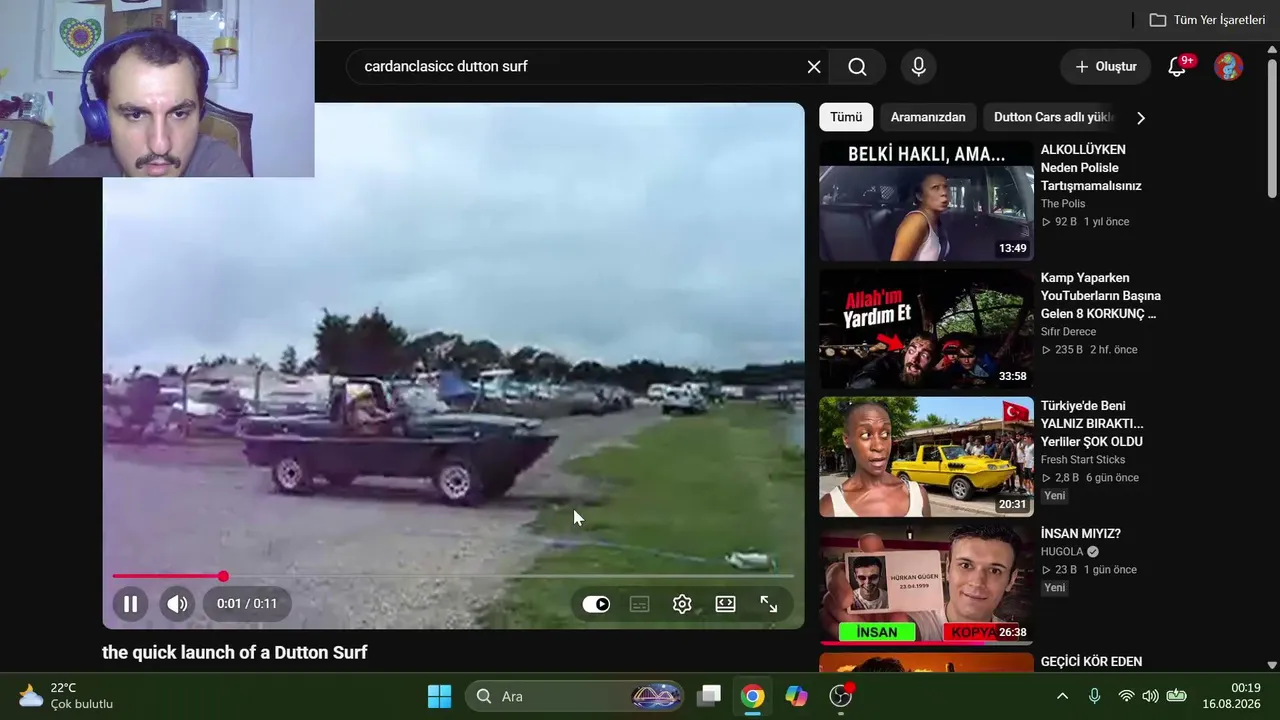Click the '2,8 B' view count text
This screenshot has height=720, width=1280.
(1067, 478)
